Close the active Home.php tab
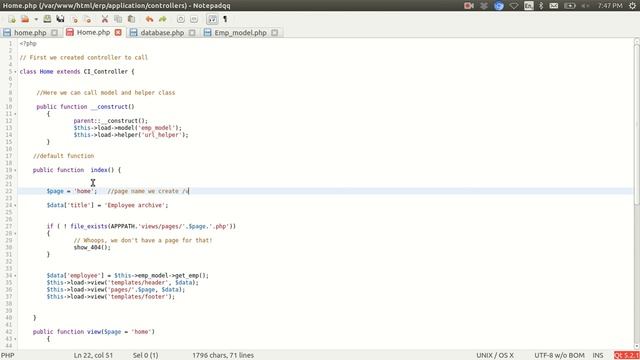This screenshot has width=640, height=360. click(x=118, y=32)
